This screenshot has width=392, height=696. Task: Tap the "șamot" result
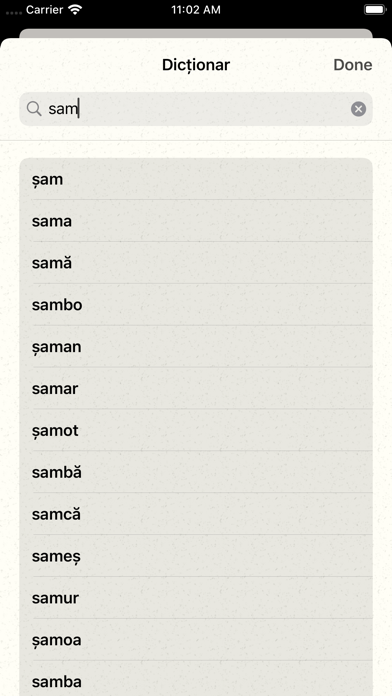point(196,430)
